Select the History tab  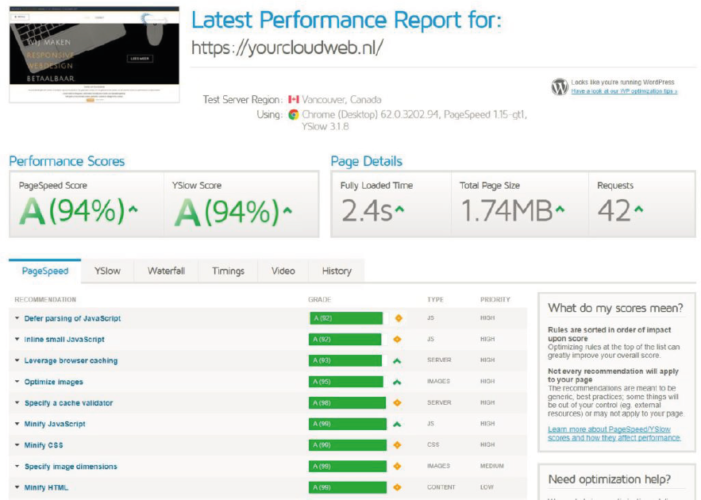(336, 271)
